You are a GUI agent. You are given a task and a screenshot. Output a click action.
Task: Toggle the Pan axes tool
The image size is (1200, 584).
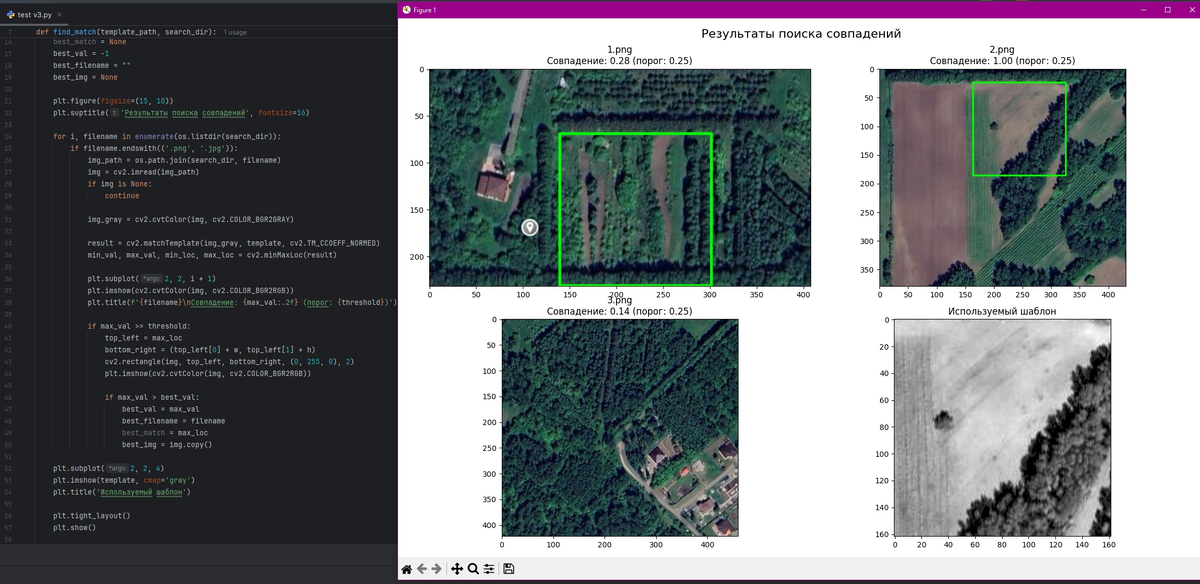457,569
